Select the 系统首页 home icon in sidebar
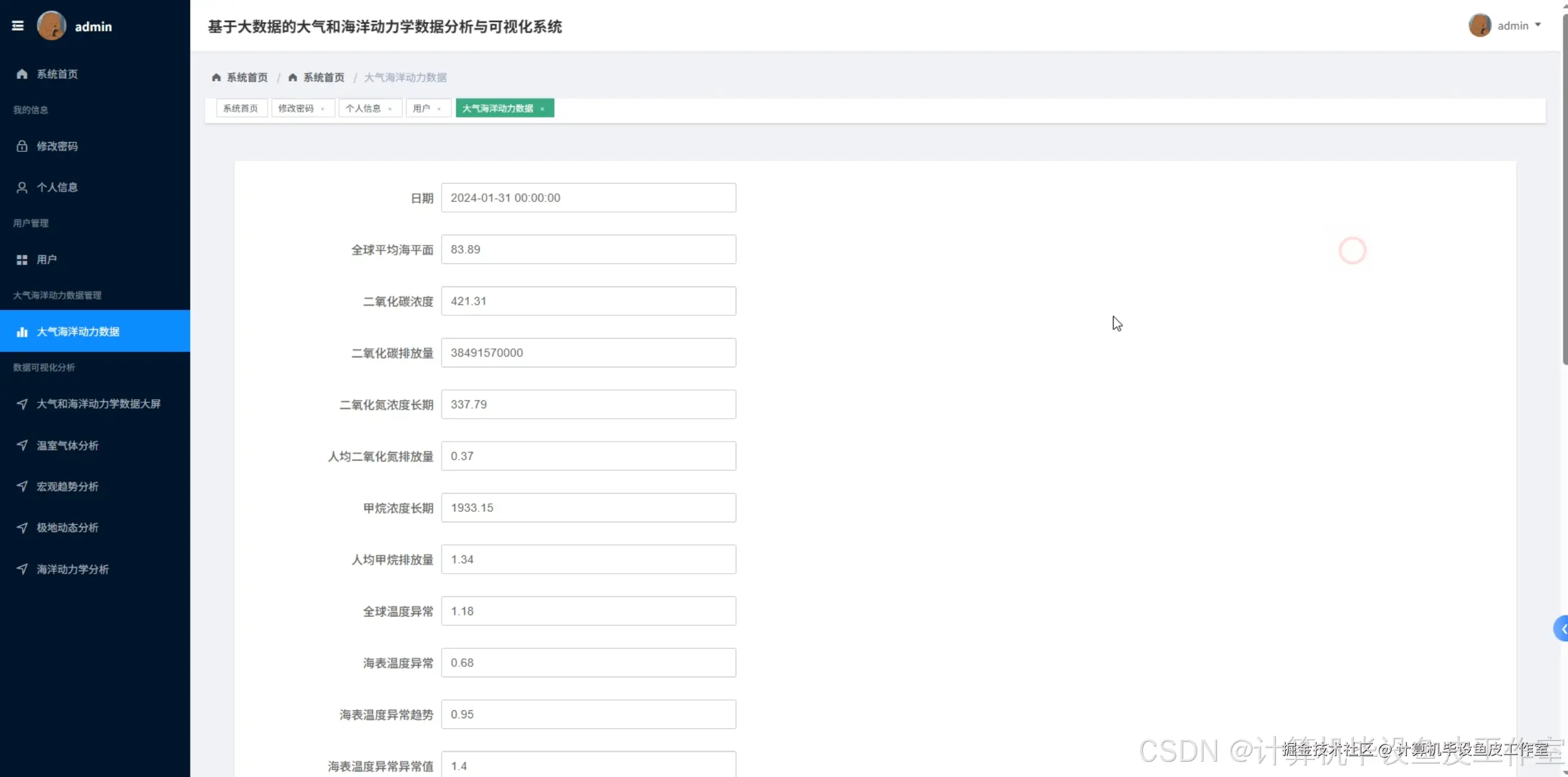The image size is (1568, 777). [22, 73]
